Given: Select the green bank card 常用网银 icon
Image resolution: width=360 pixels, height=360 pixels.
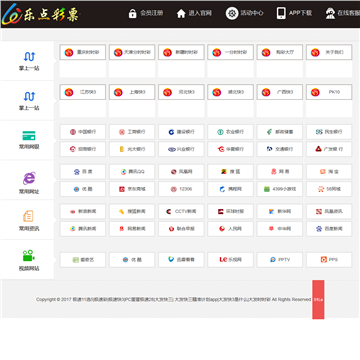Looking at the screenshot, I should point(29,136).
